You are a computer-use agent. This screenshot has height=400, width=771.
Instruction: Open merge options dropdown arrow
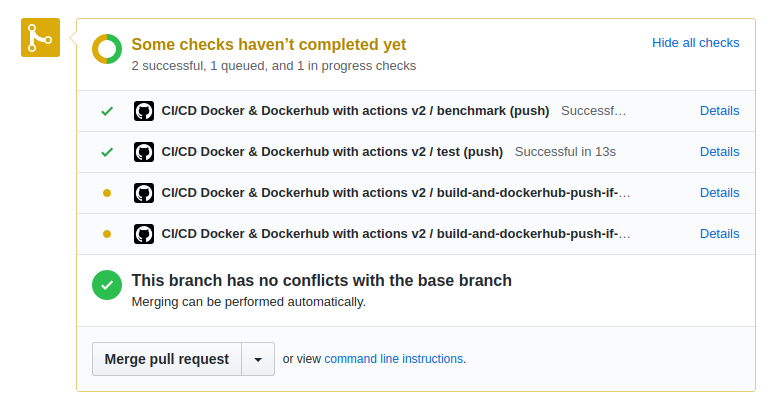click(258, 359)
